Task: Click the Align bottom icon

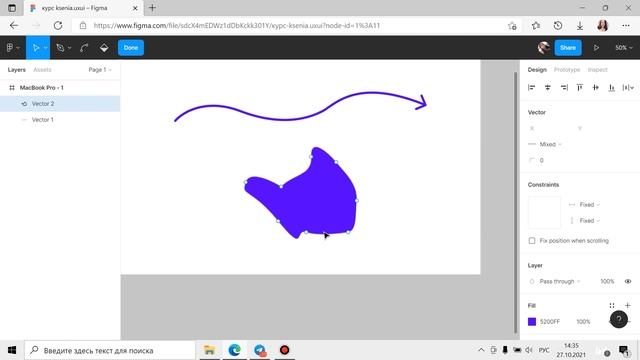Action: coord(611,87)
